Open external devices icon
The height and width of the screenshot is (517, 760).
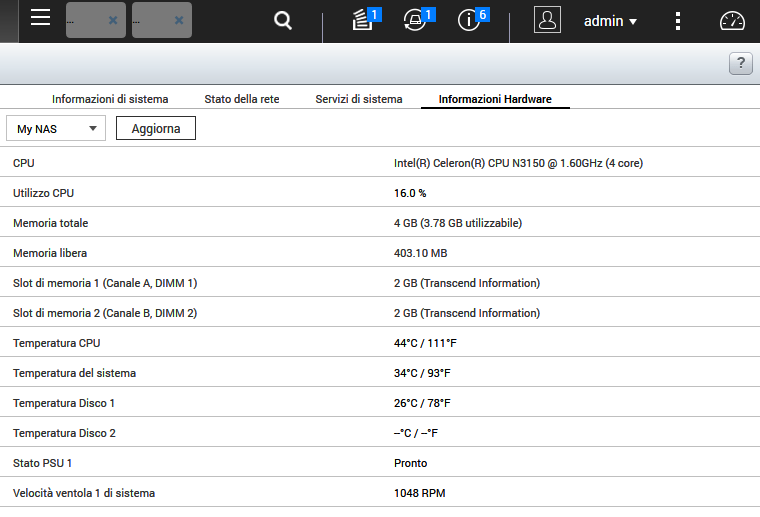(415, 20)
